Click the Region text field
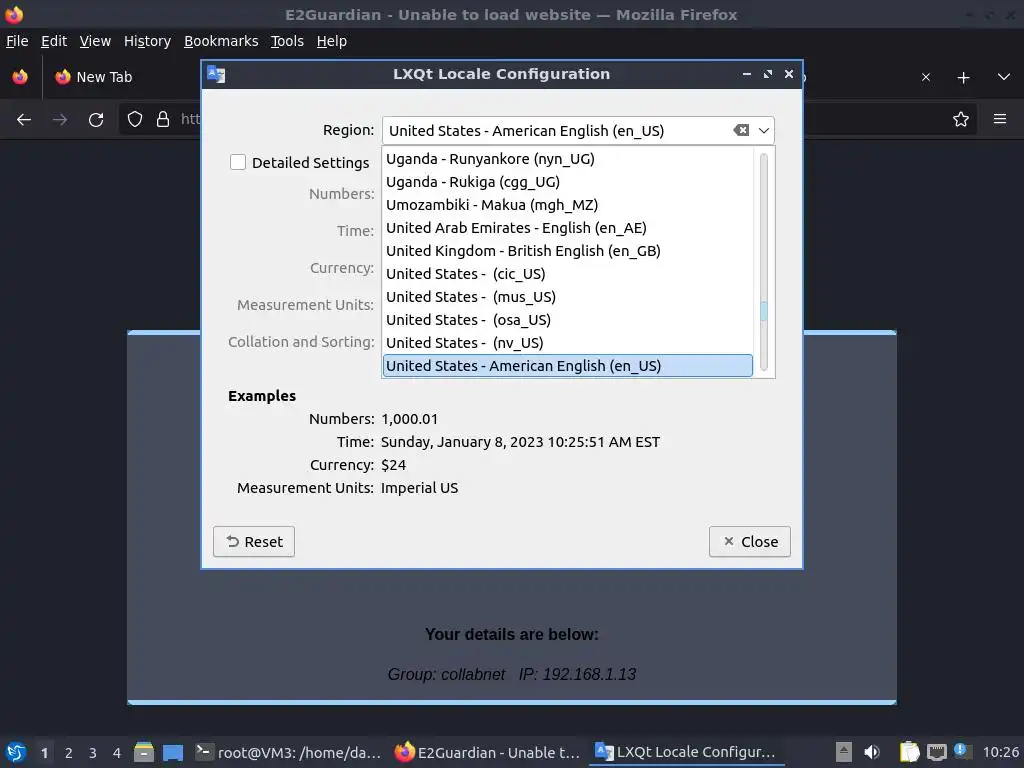 click(x=558, y=130)
